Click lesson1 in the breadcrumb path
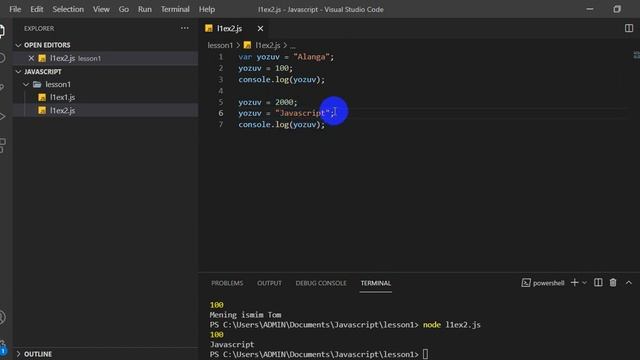640x360 pixels. point(220,45)
